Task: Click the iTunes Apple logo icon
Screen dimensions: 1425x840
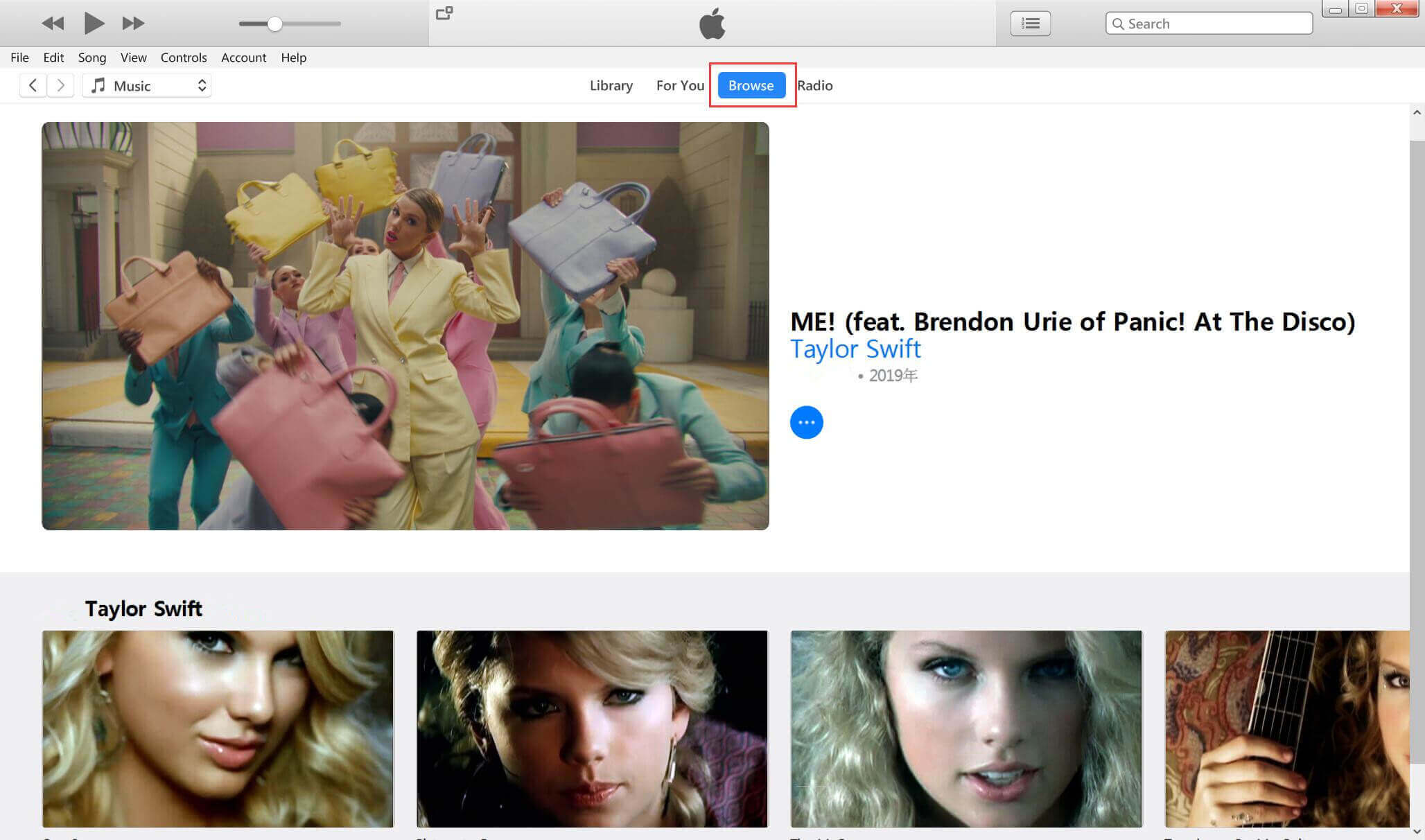Action: tap(711, 23)
